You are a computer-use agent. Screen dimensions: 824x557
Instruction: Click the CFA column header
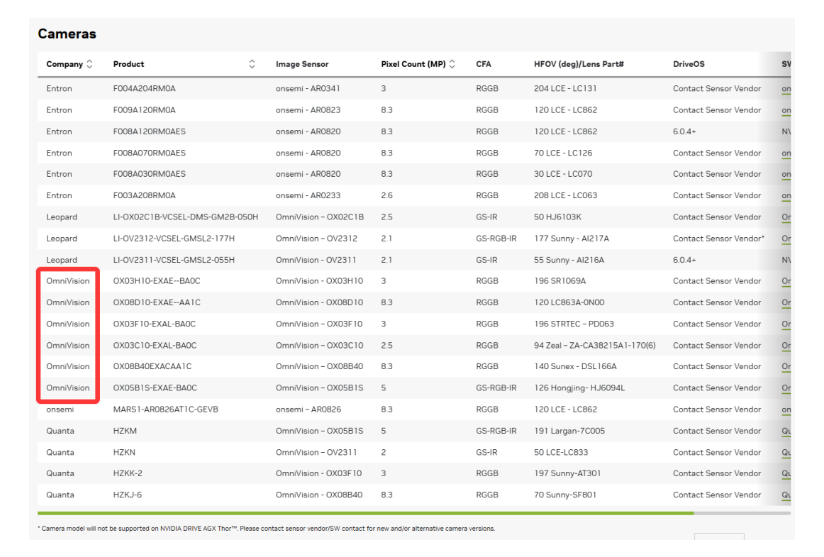click(x=483, y=65)
